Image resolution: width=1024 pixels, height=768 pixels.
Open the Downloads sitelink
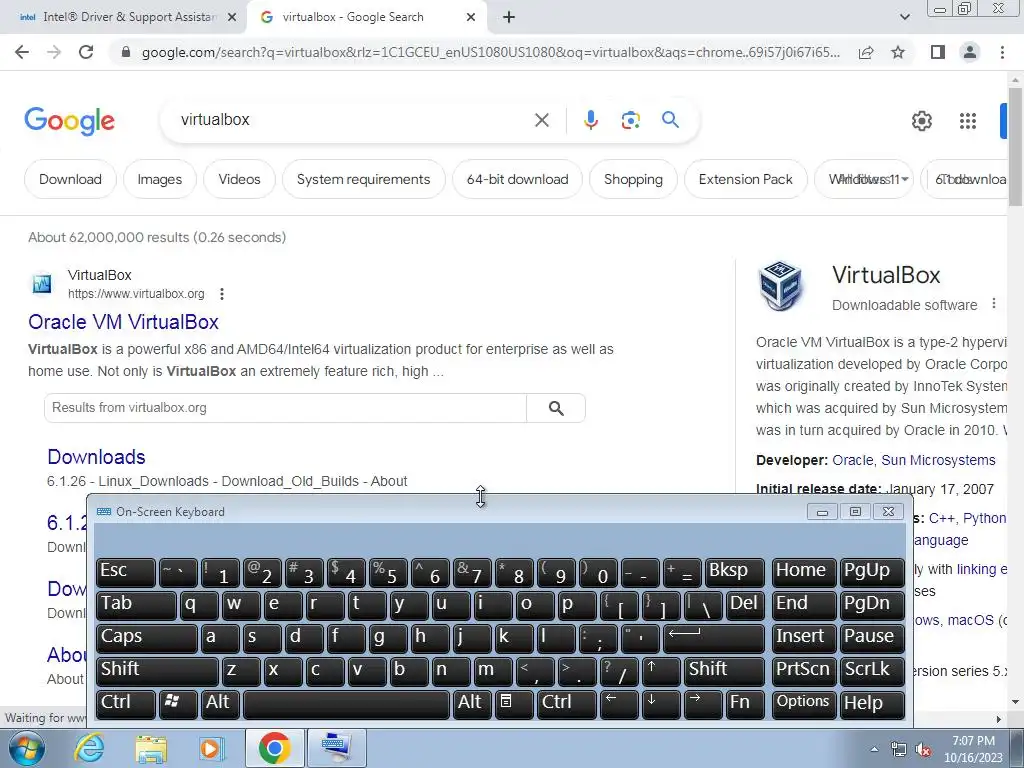[96, 457]
